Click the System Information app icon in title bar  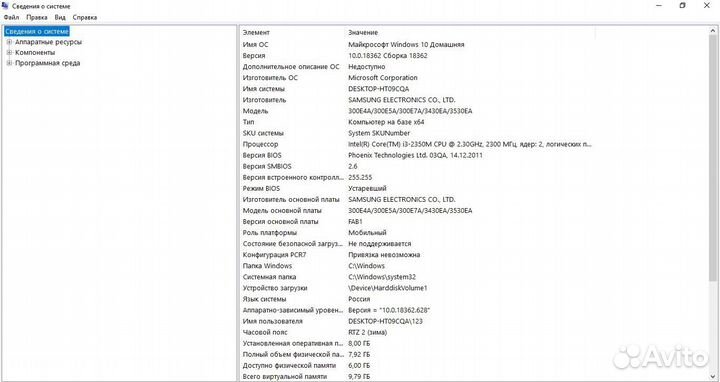tap(6, 6)
